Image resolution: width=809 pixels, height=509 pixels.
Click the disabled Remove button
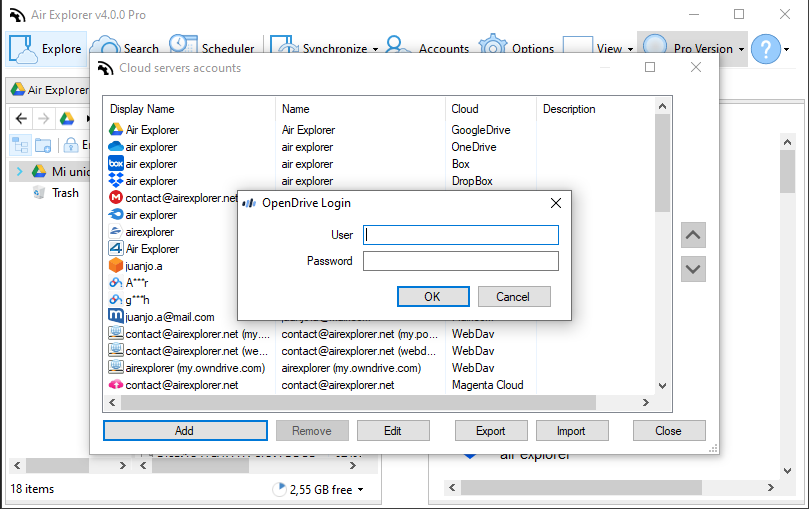pos(312,431)
